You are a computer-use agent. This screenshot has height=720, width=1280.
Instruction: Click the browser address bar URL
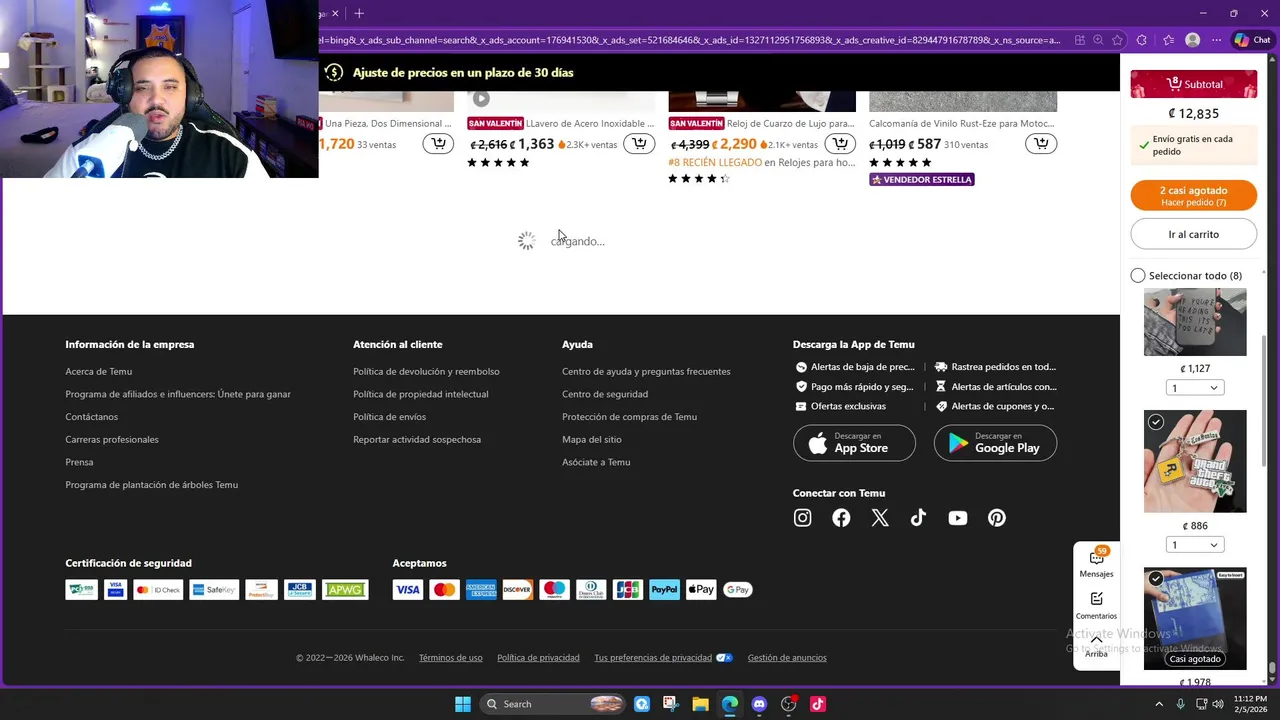coord(690,40)
